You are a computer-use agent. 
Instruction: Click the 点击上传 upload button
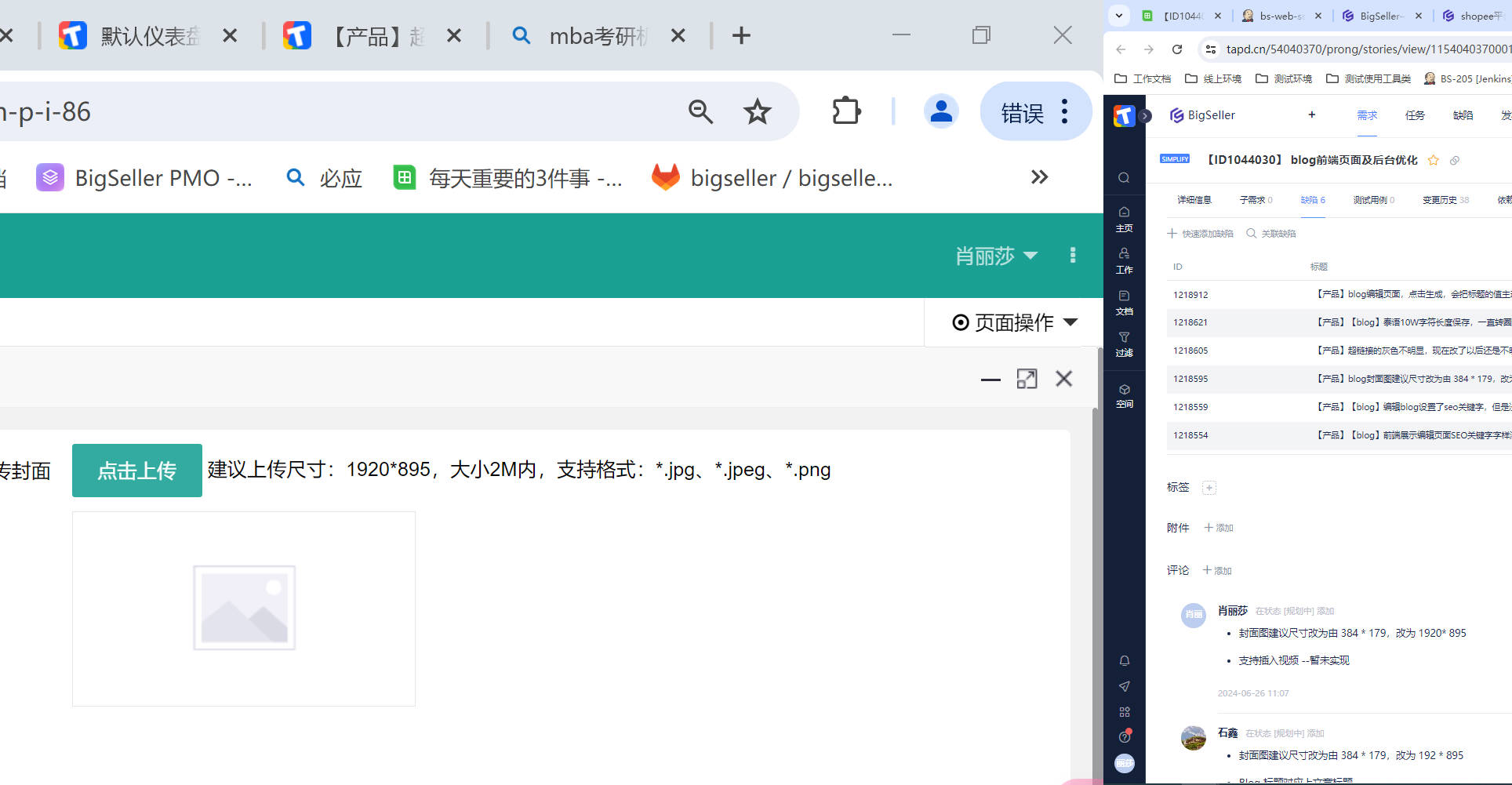[137, 471]
